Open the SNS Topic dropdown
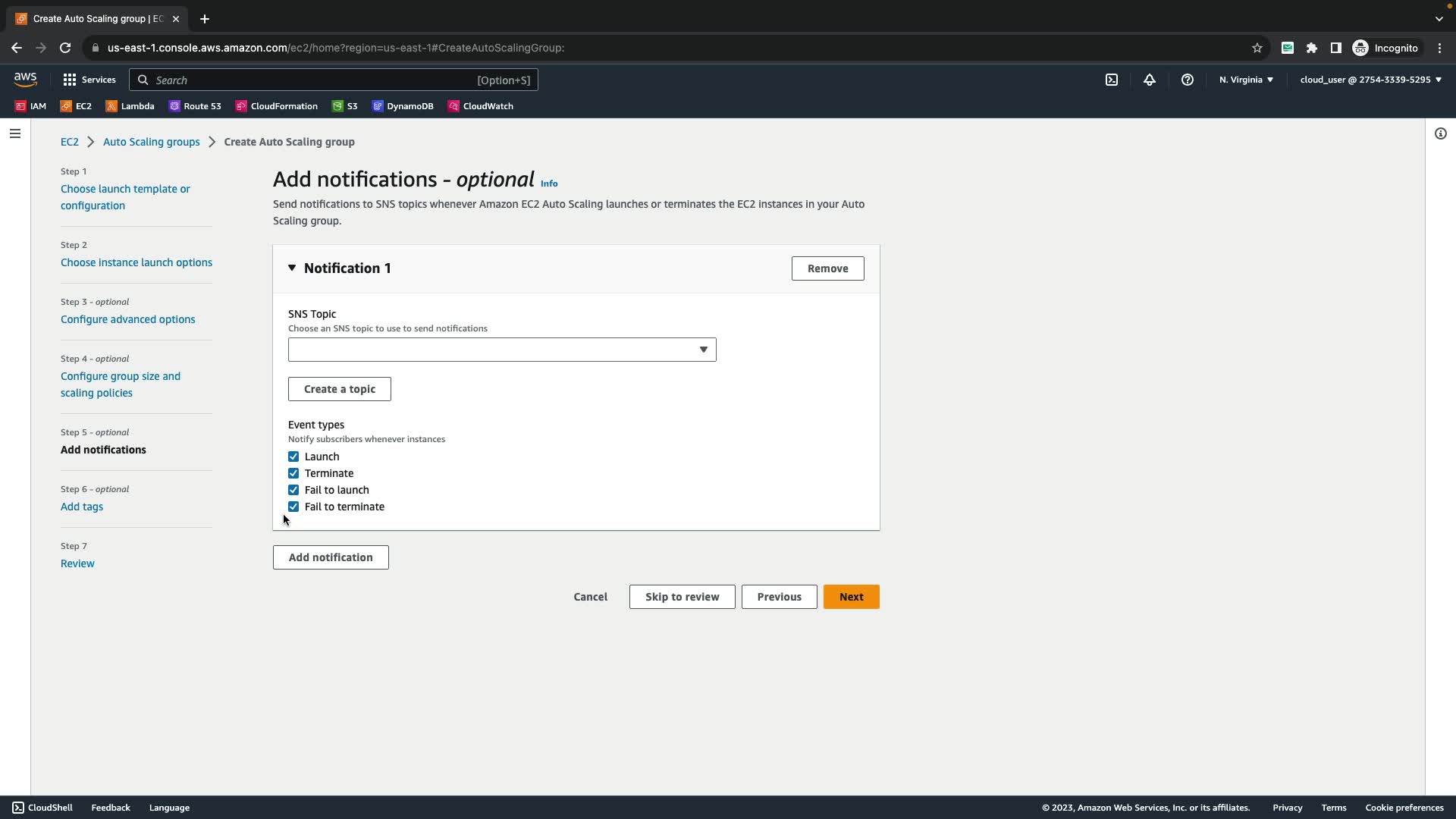Screen dimensions: 1456x819 pyautogui.click(x=501, y=350)
